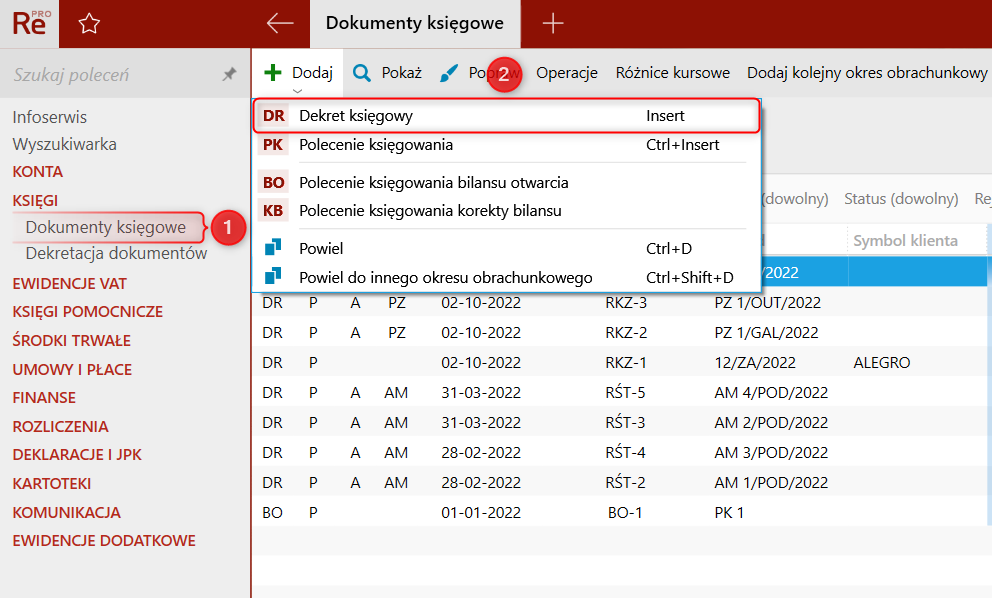Click the green plus Dodaj icon
The image size is (992, 598).
273,73
